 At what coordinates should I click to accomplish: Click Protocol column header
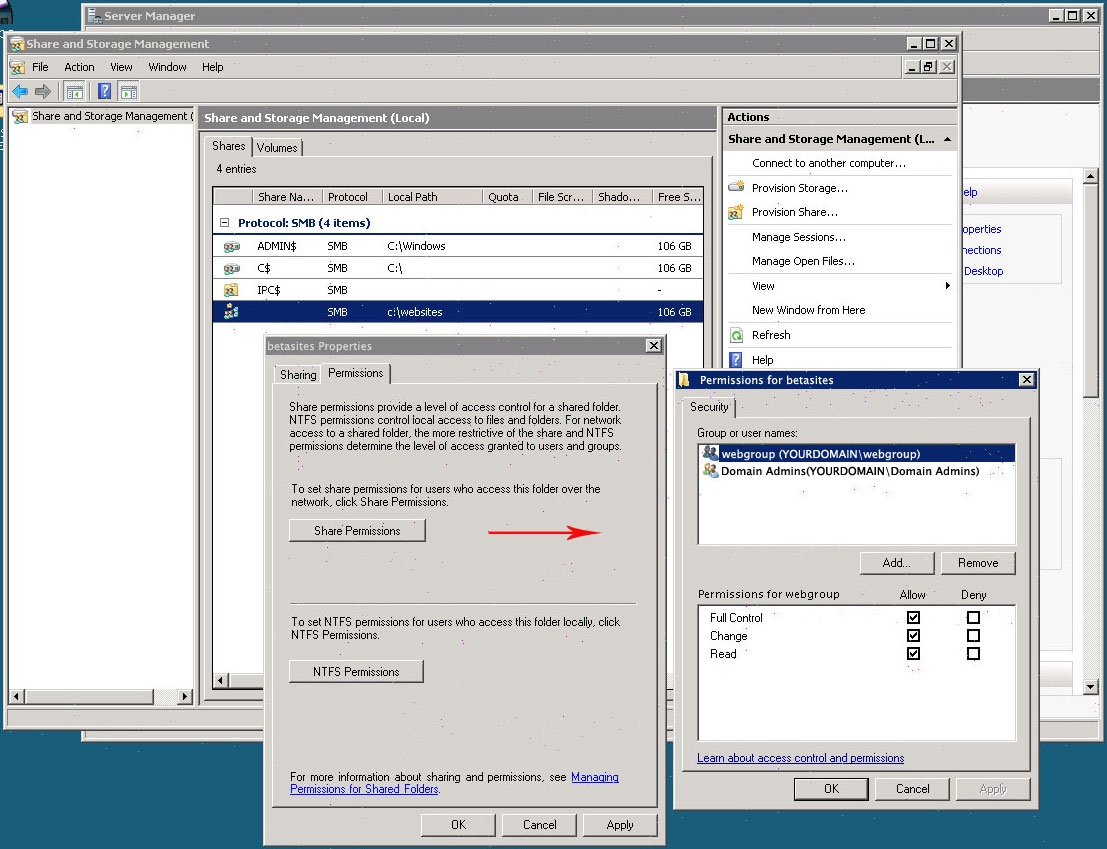352,197
